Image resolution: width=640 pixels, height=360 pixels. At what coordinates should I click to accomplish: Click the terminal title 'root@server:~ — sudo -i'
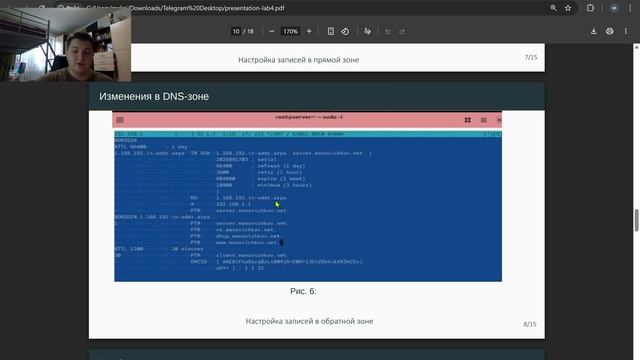click(309, 117)
